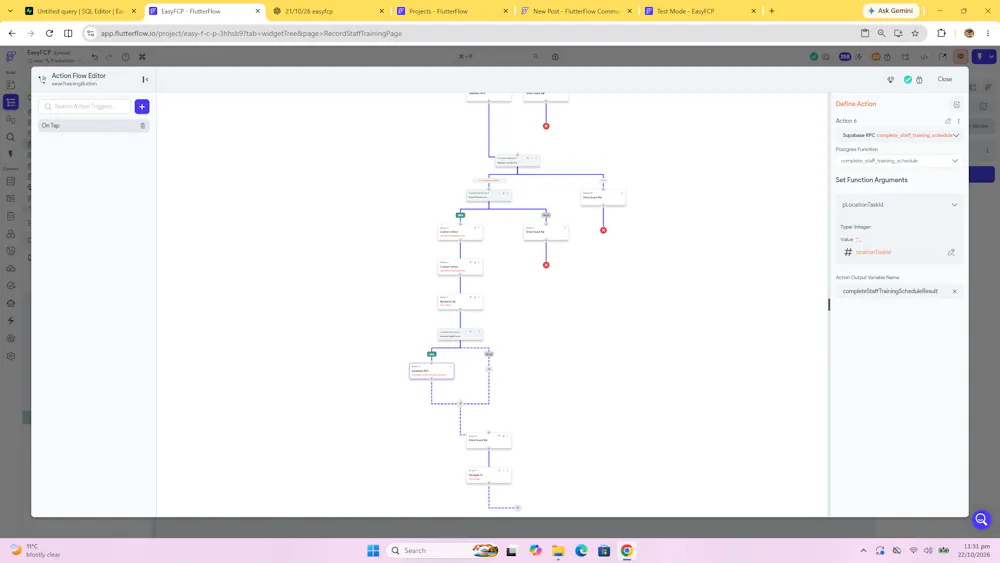Viewport: 1000px width, 563px height.
Task: Click the grey FALSE label beside Supabase RPC branch
Action: click(x=489, y=354)
